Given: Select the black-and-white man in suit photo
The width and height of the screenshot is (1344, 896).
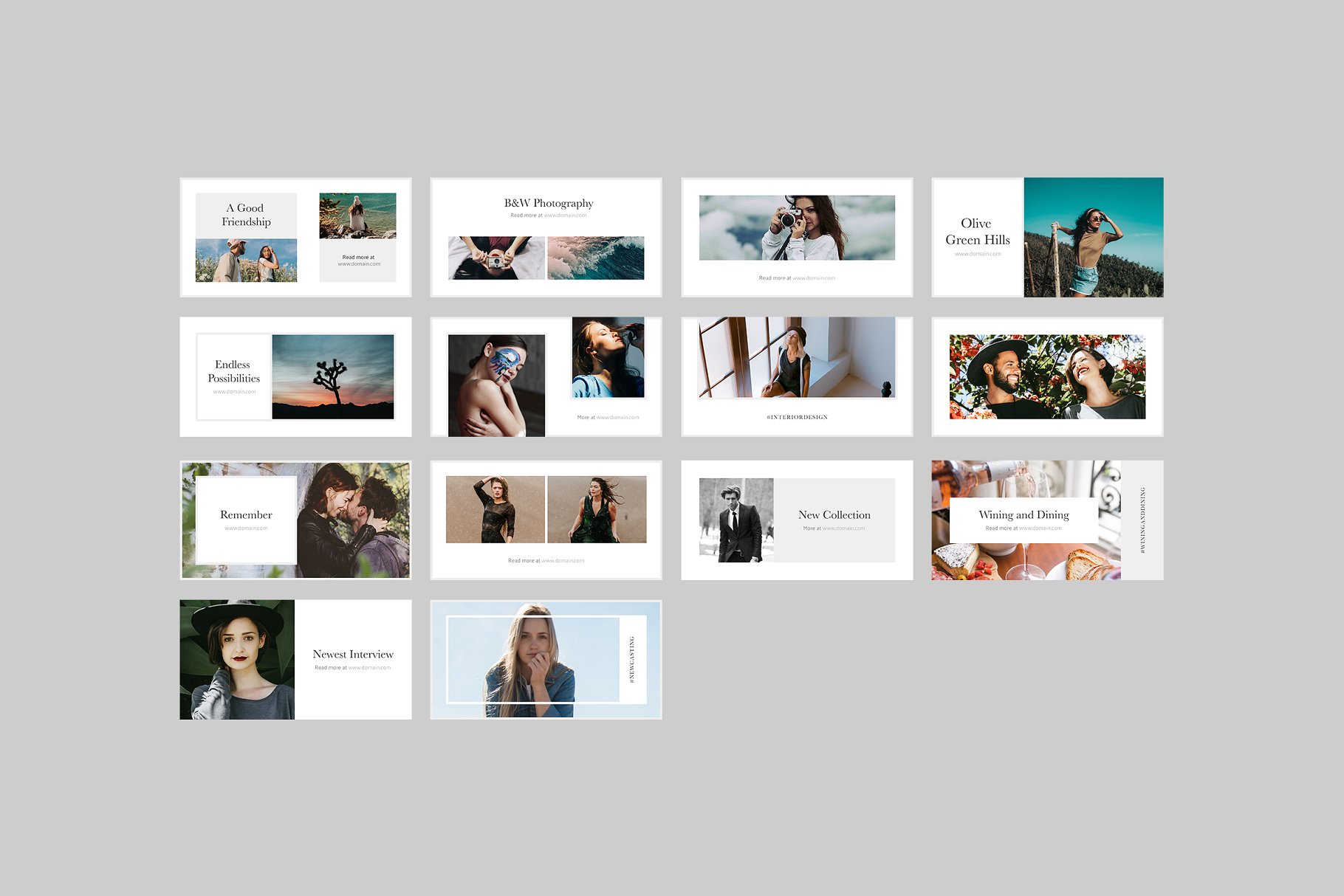Looking at the screenshot, I should point(736,520).
